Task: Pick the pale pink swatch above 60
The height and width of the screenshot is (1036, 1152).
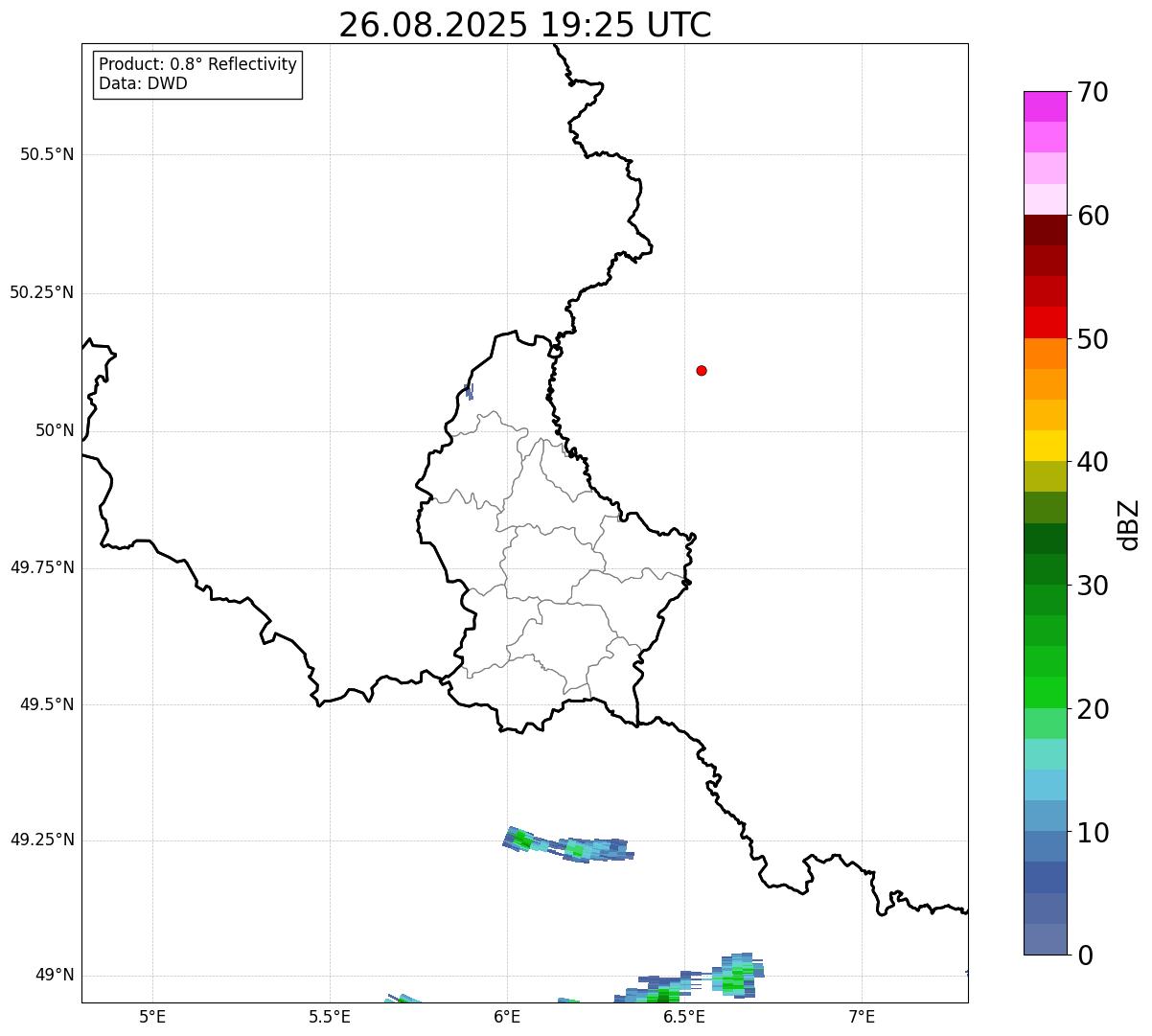Action: tap(1045, 199)
